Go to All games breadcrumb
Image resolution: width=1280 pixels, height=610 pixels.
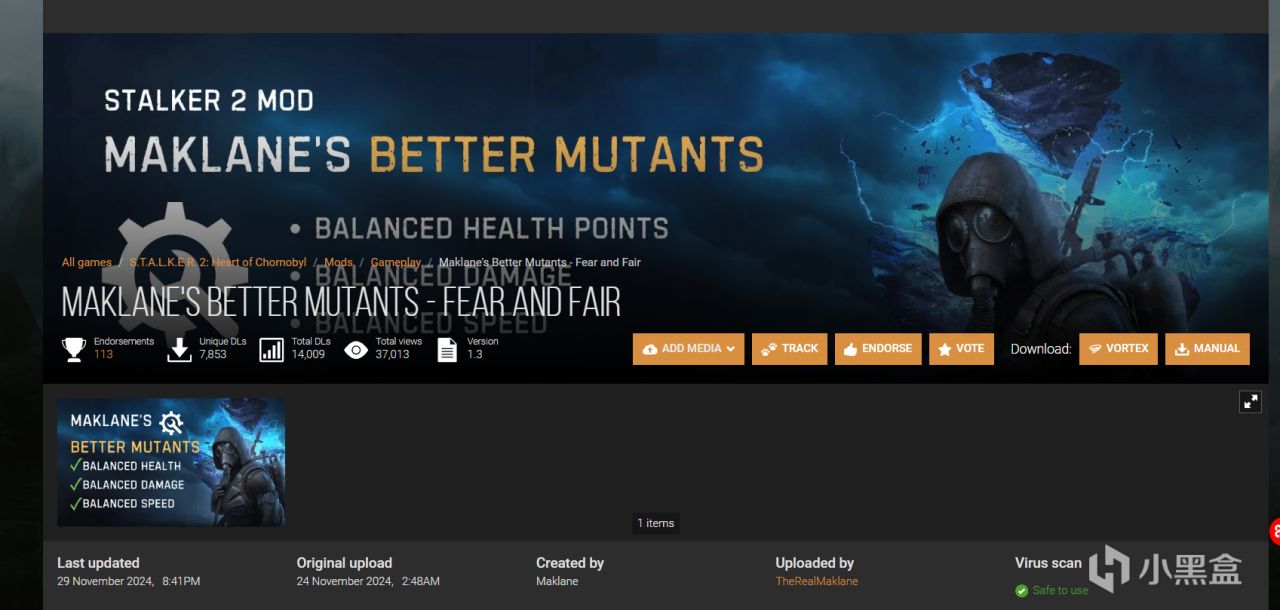coord(87,262)
